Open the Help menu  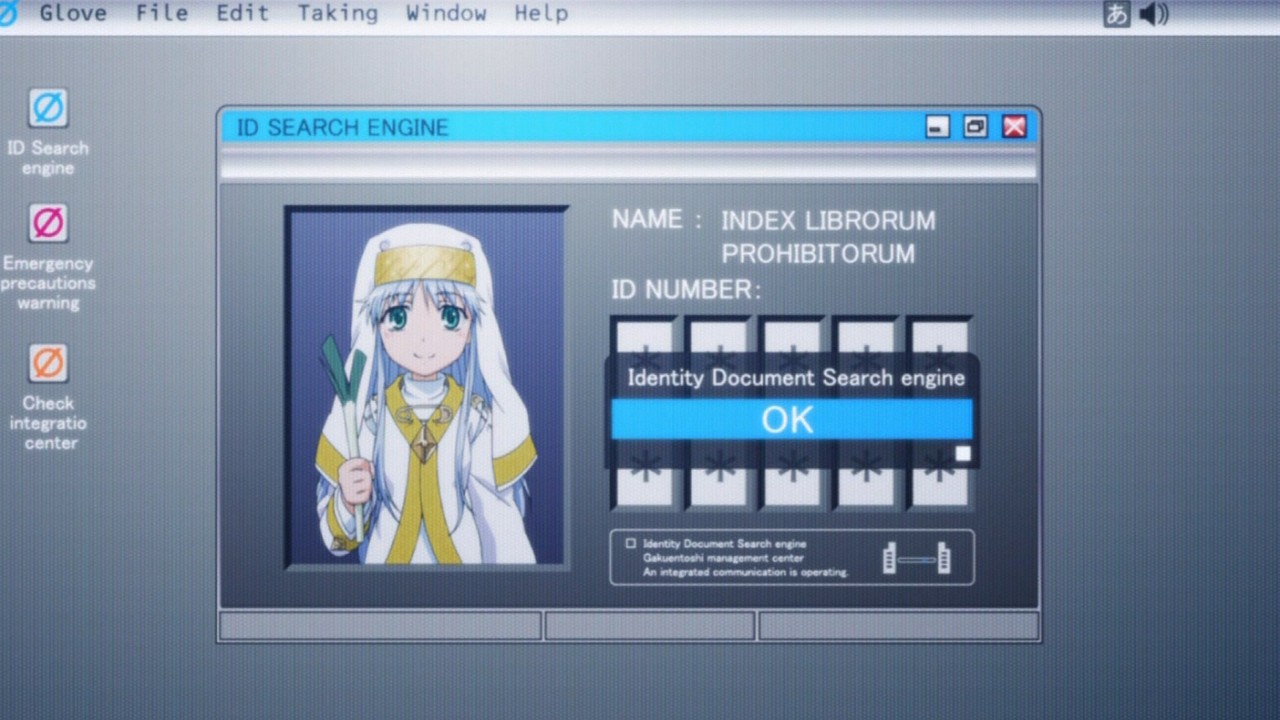[541, 14]
